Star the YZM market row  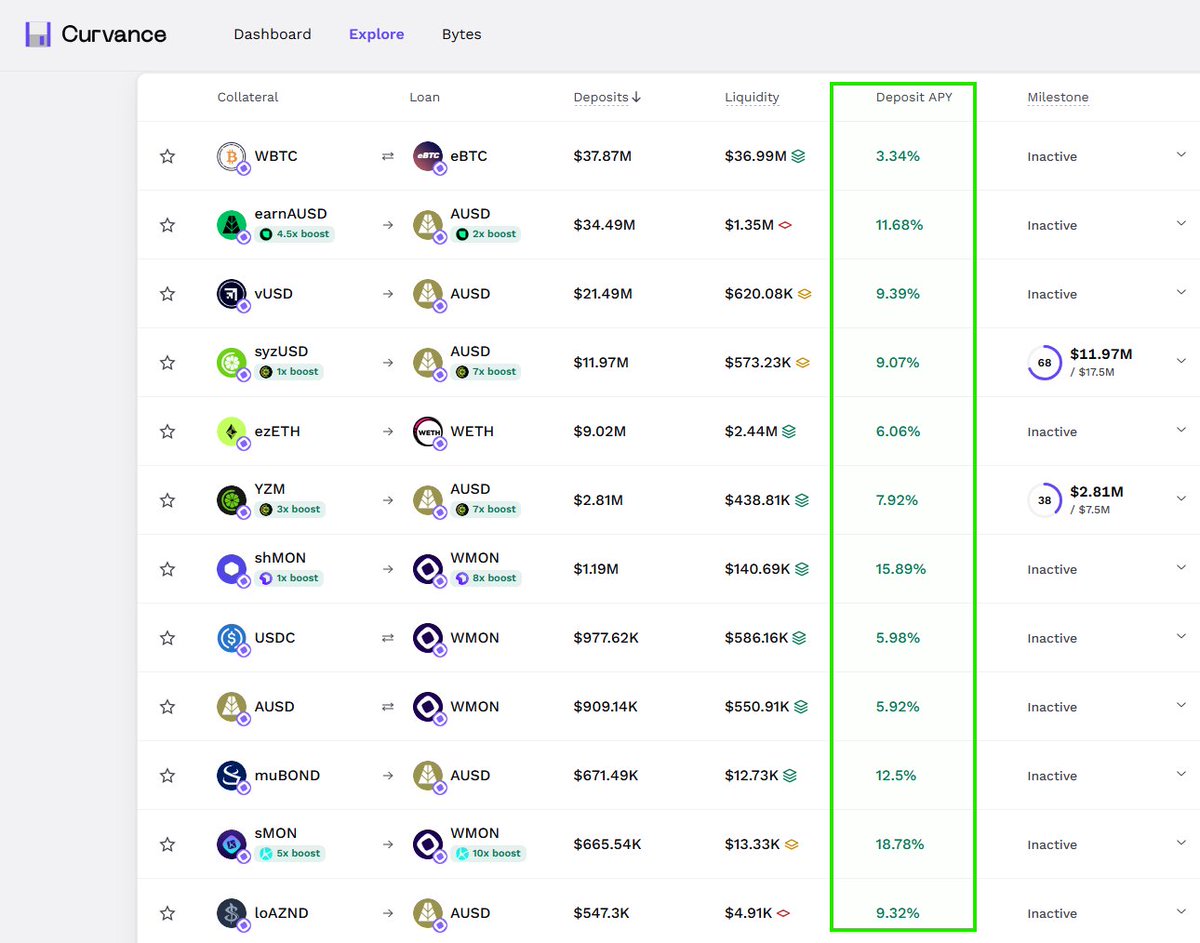point(167,500)
